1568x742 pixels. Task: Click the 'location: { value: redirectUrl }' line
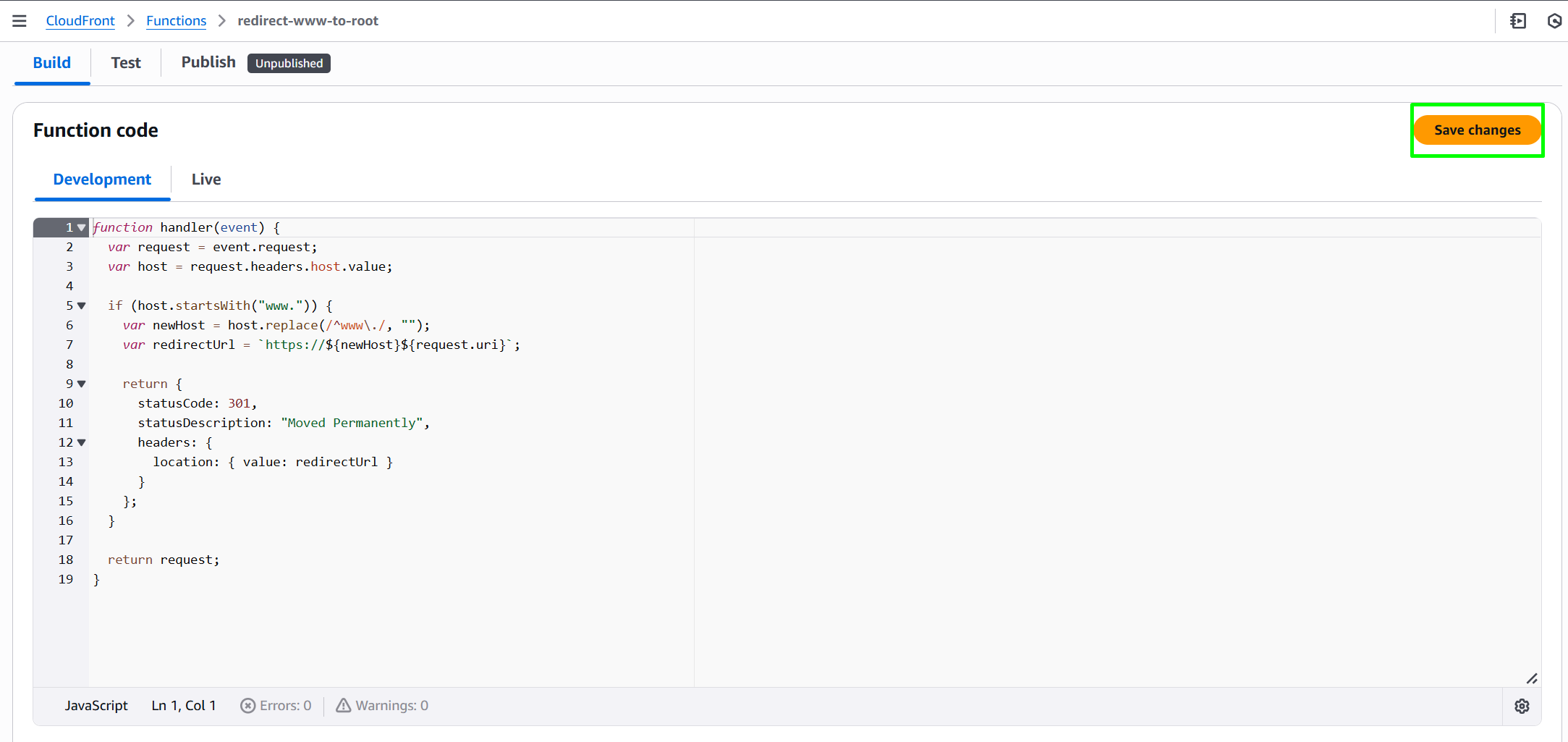(x=273, y=462)
